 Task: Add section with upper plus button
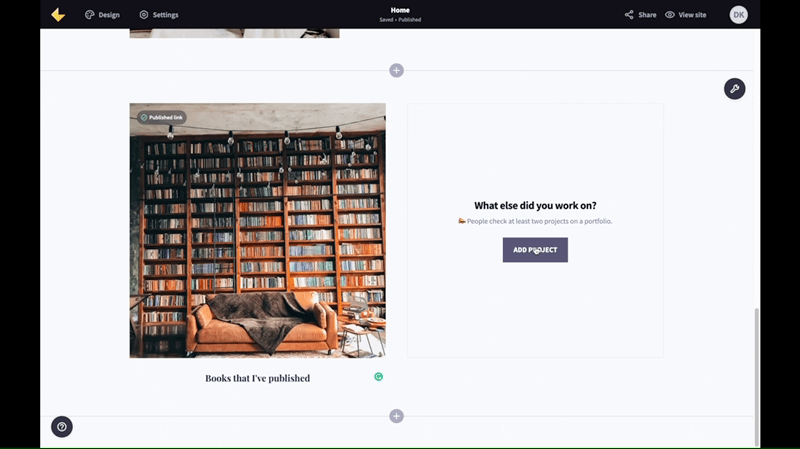[396, 70]
